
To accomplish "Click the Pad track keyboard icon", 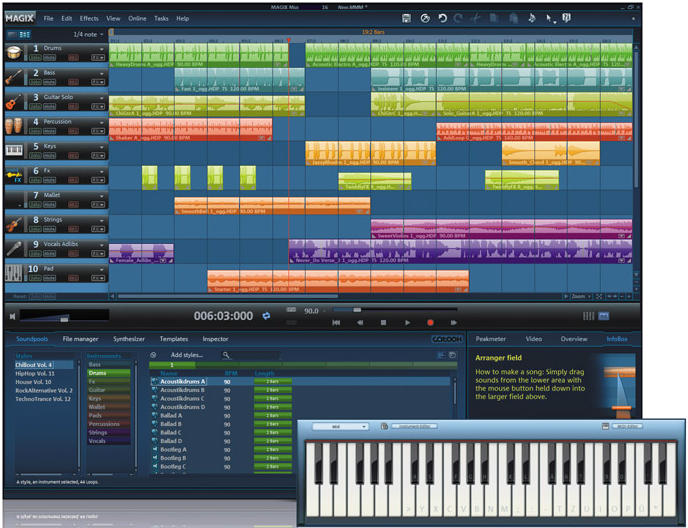I will 14,273.
